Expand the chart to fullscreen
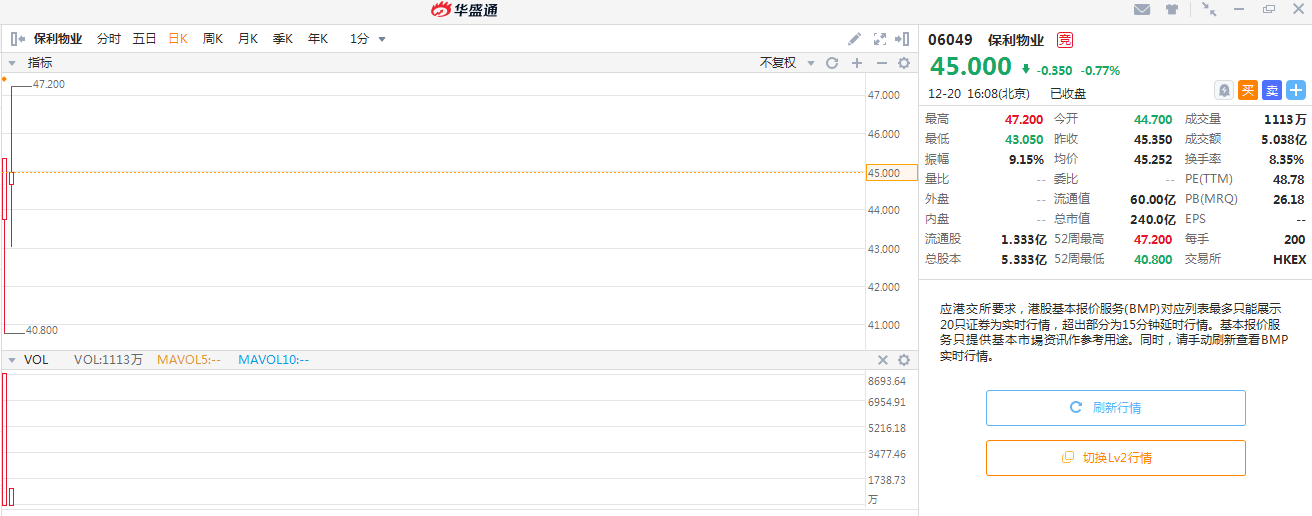This screenshot has height=516, width=1312. click(880, 39)
